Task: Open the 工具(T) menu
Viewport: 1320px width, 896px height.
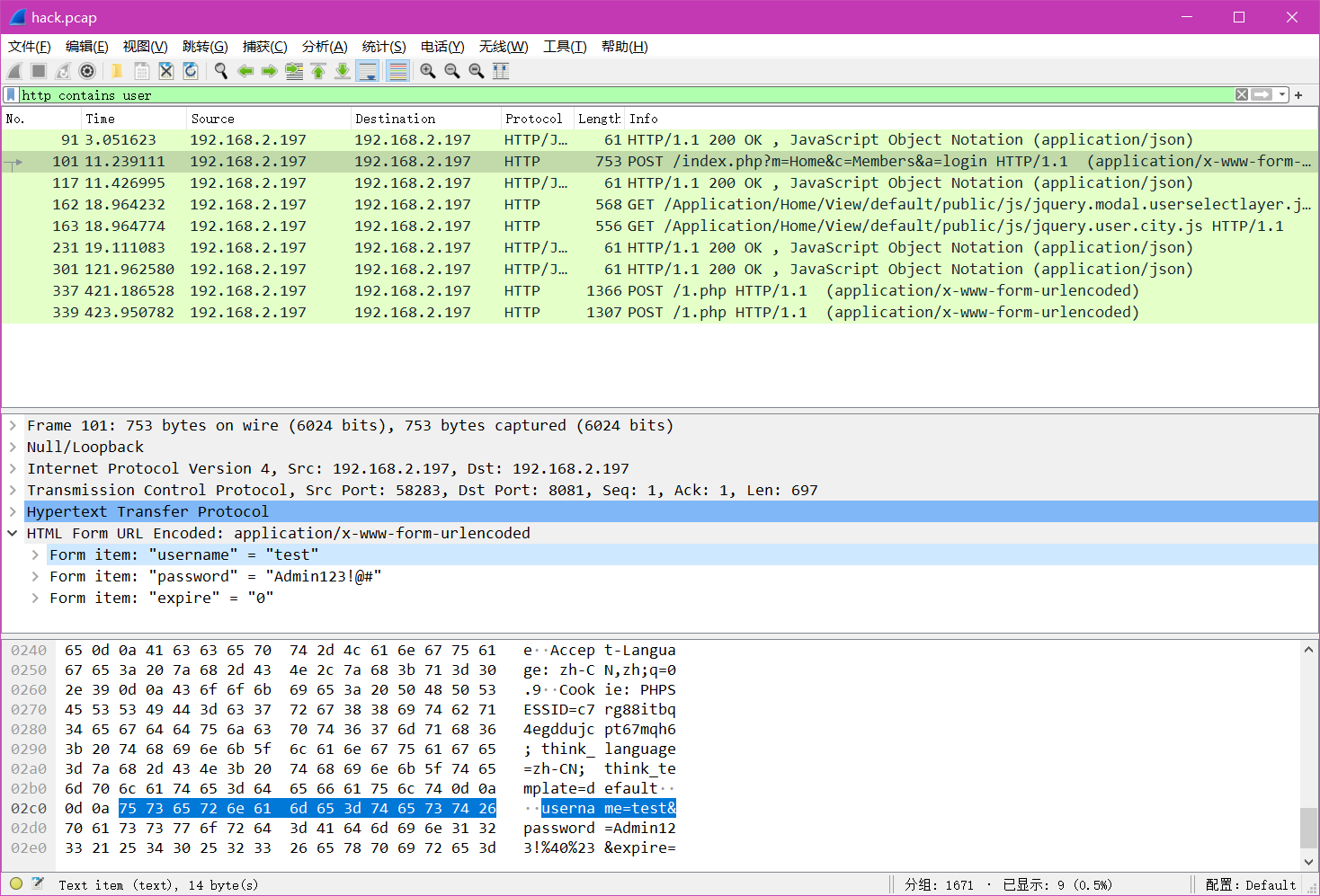Action: 565,47
